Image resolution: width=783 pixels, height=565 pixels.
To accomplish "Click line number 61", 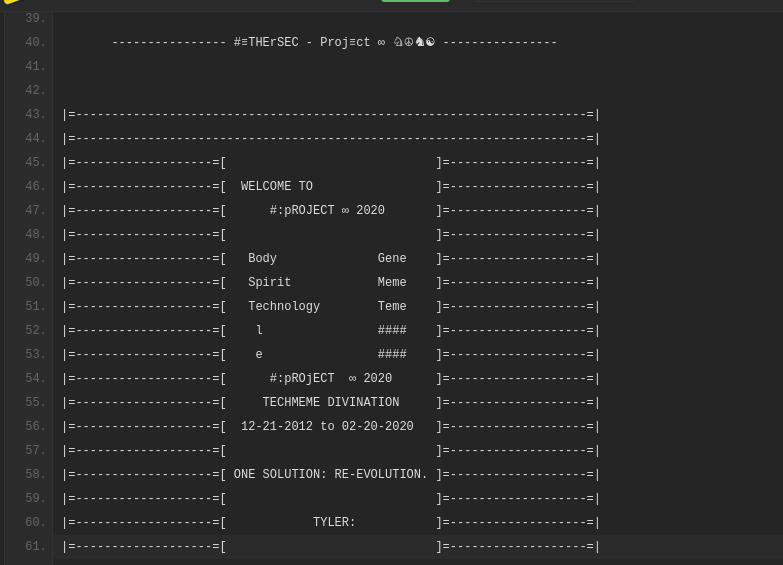I will (35, 546).
